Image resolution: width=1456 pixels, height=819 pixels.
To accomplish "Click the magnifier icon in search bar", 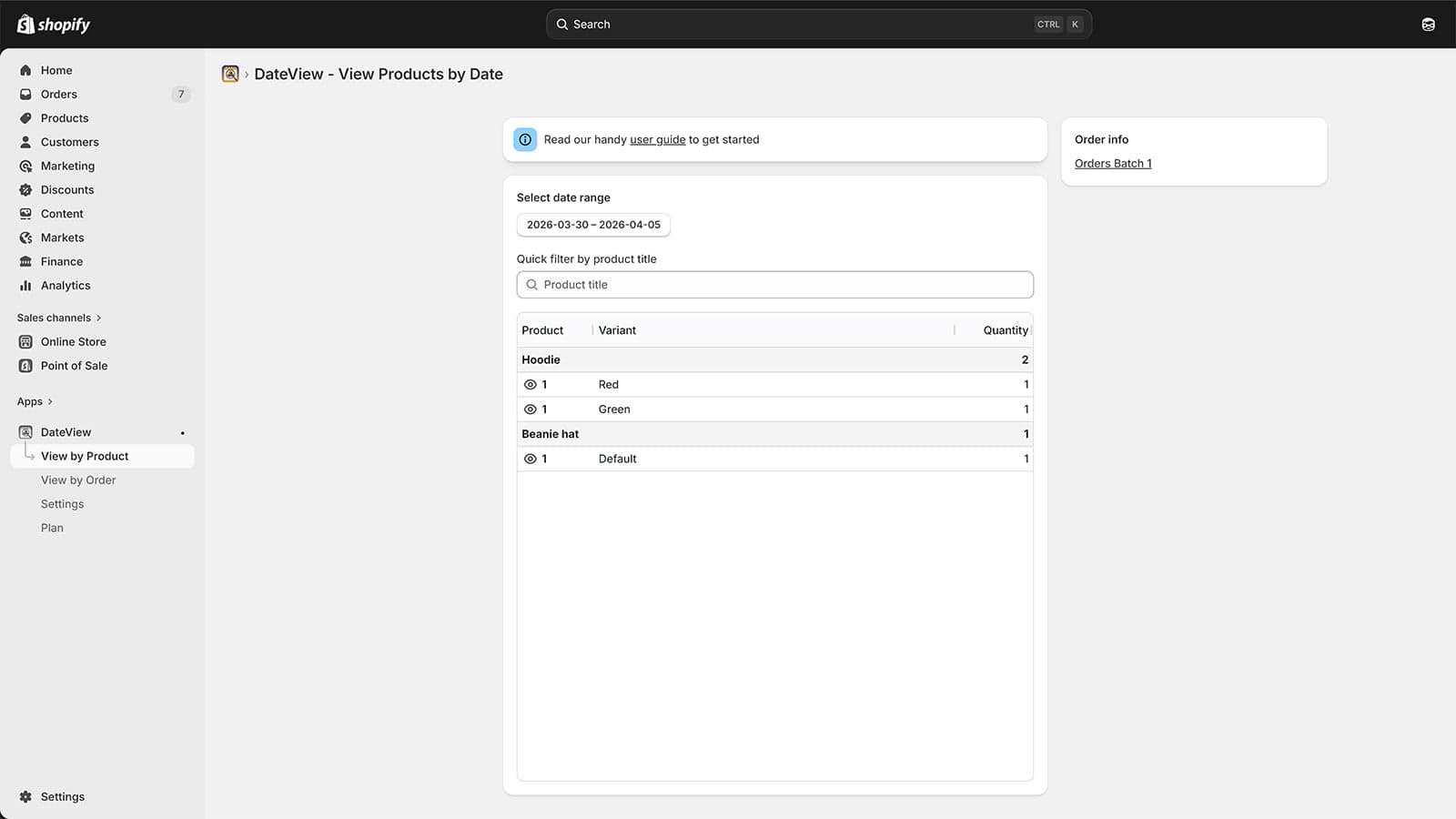I will (562, 25).
